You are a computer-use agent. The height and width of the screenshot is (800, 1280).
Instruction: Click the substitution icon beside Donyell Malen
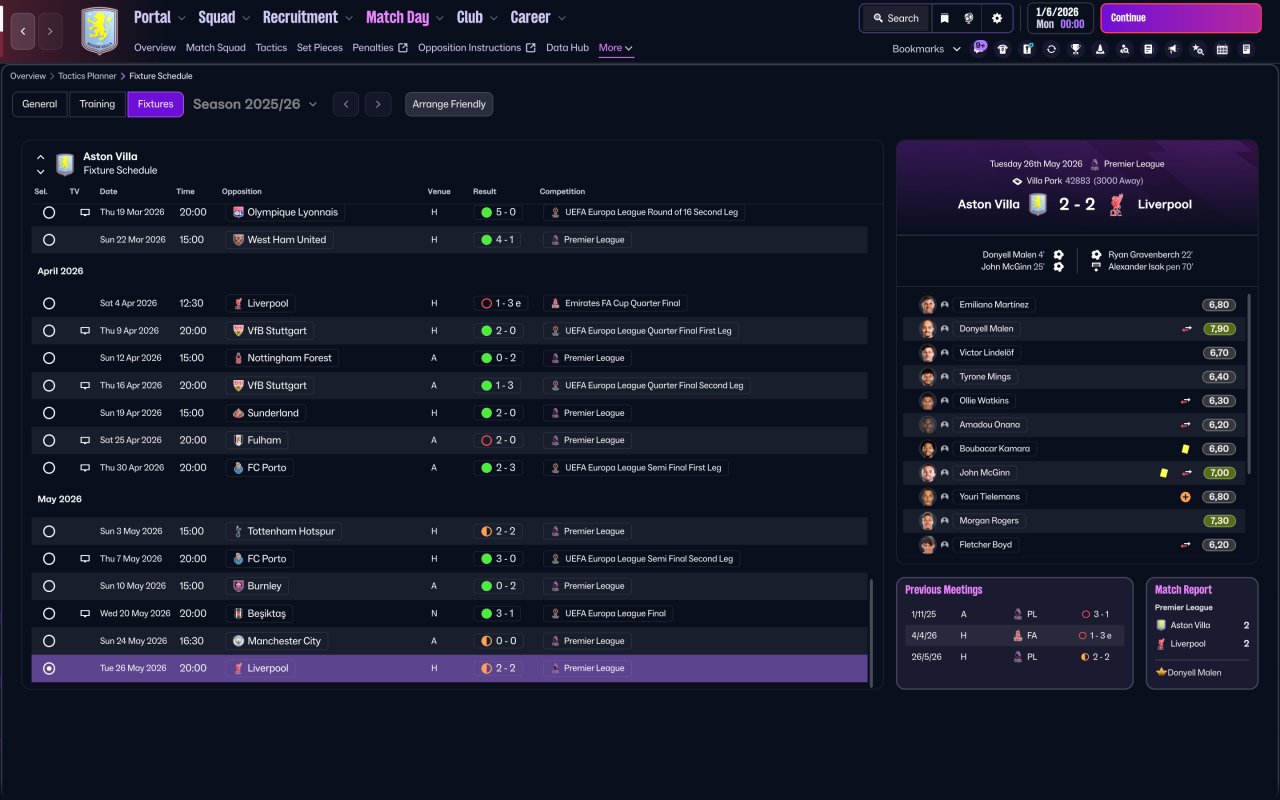pos(1186,329)
